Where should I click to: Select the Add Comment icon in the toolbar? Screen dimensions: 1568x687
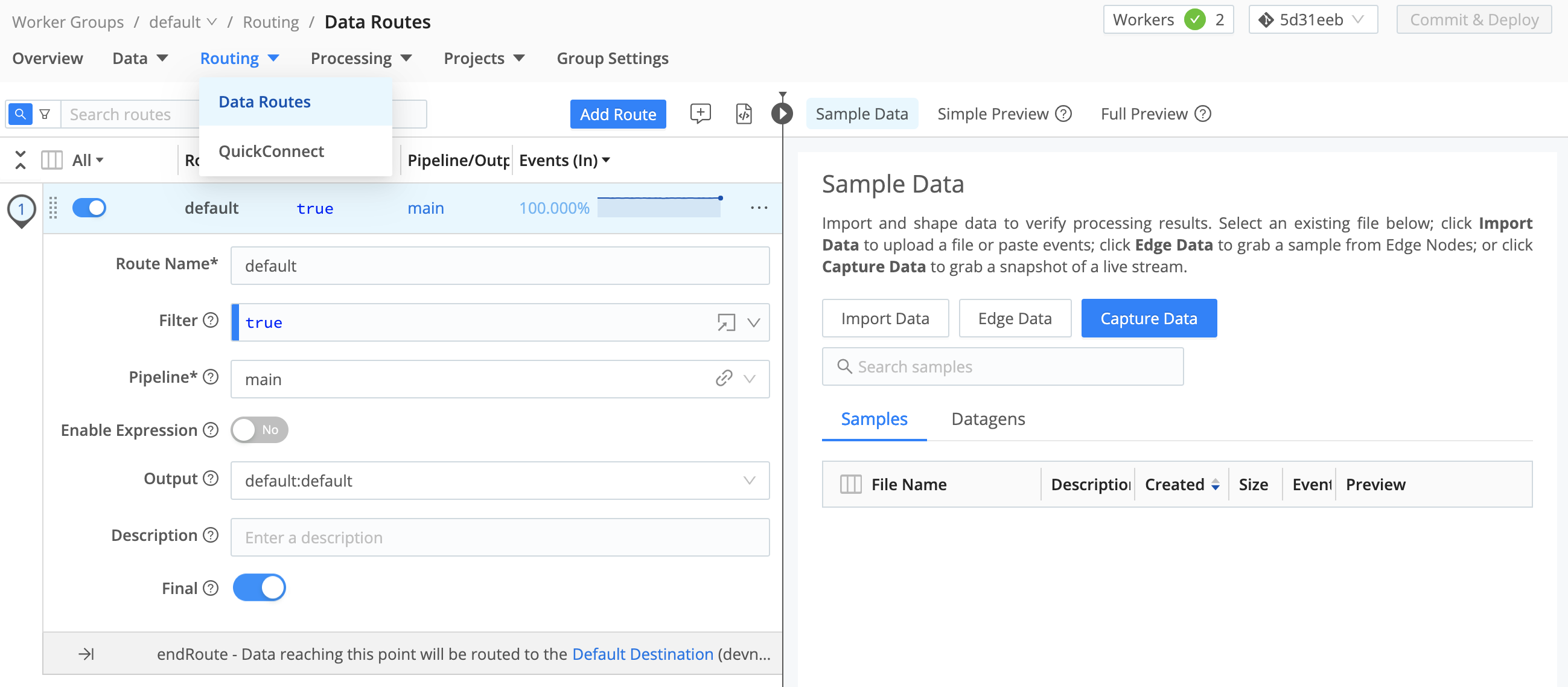(700, 113)
